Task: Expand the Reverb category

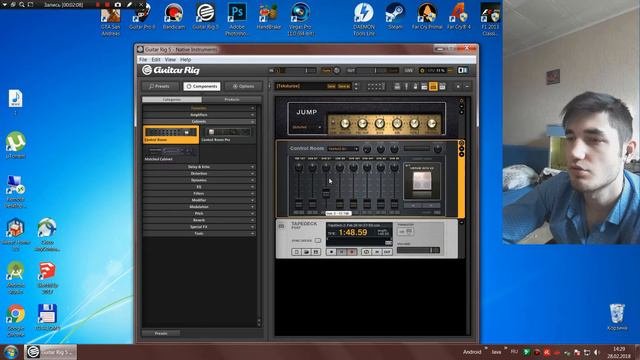Action: tap(199, 220)
